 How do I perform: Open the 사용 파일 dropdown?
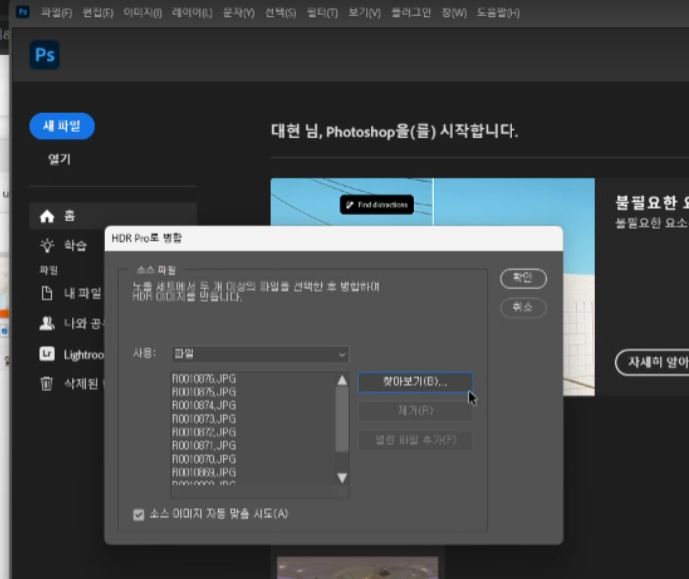[x=260, y=354]
